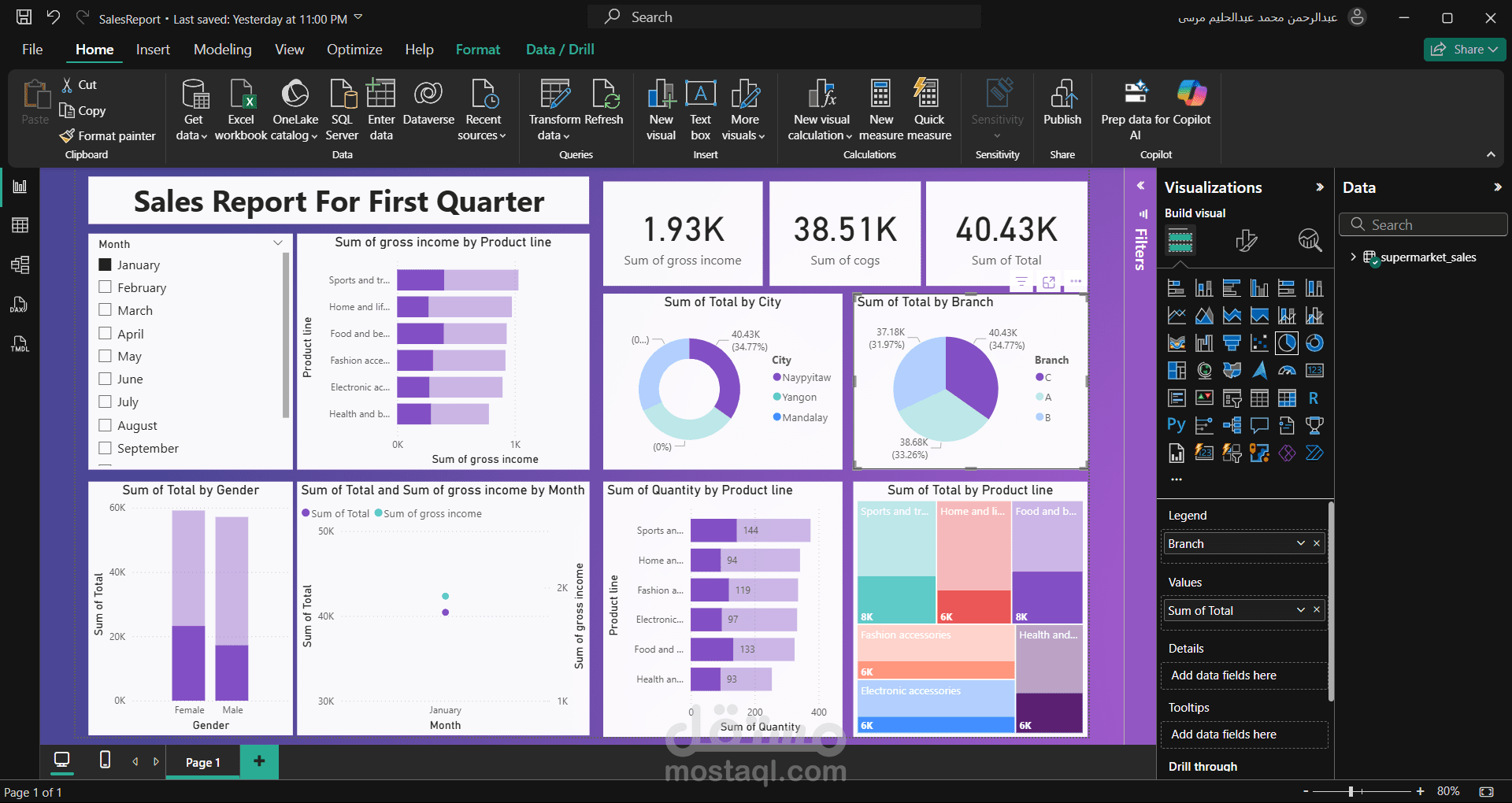Open TMDL view icon
The height and width of the screenshot is (803, 1512).
[x=20, y=343]
